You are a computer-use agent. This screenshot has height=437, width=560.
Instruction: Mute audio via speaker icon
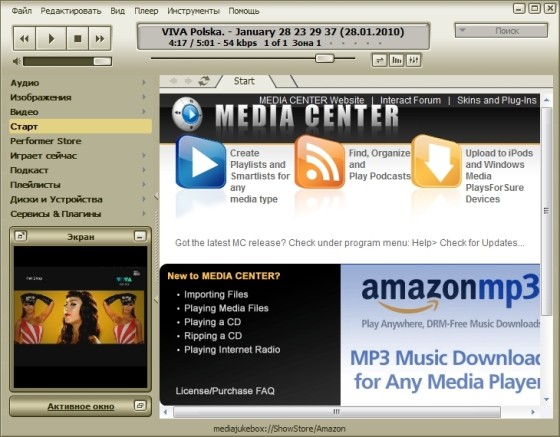(16, 61)
